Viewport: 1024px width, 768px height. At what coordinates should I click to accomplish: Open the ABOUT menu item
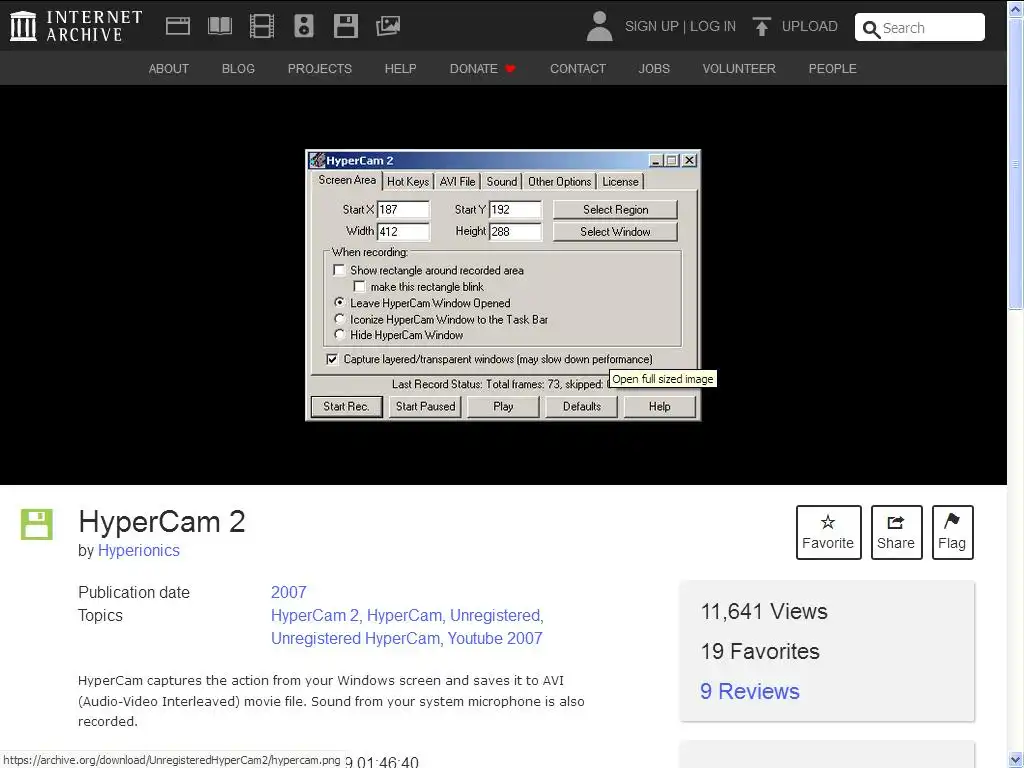point(168,69)
